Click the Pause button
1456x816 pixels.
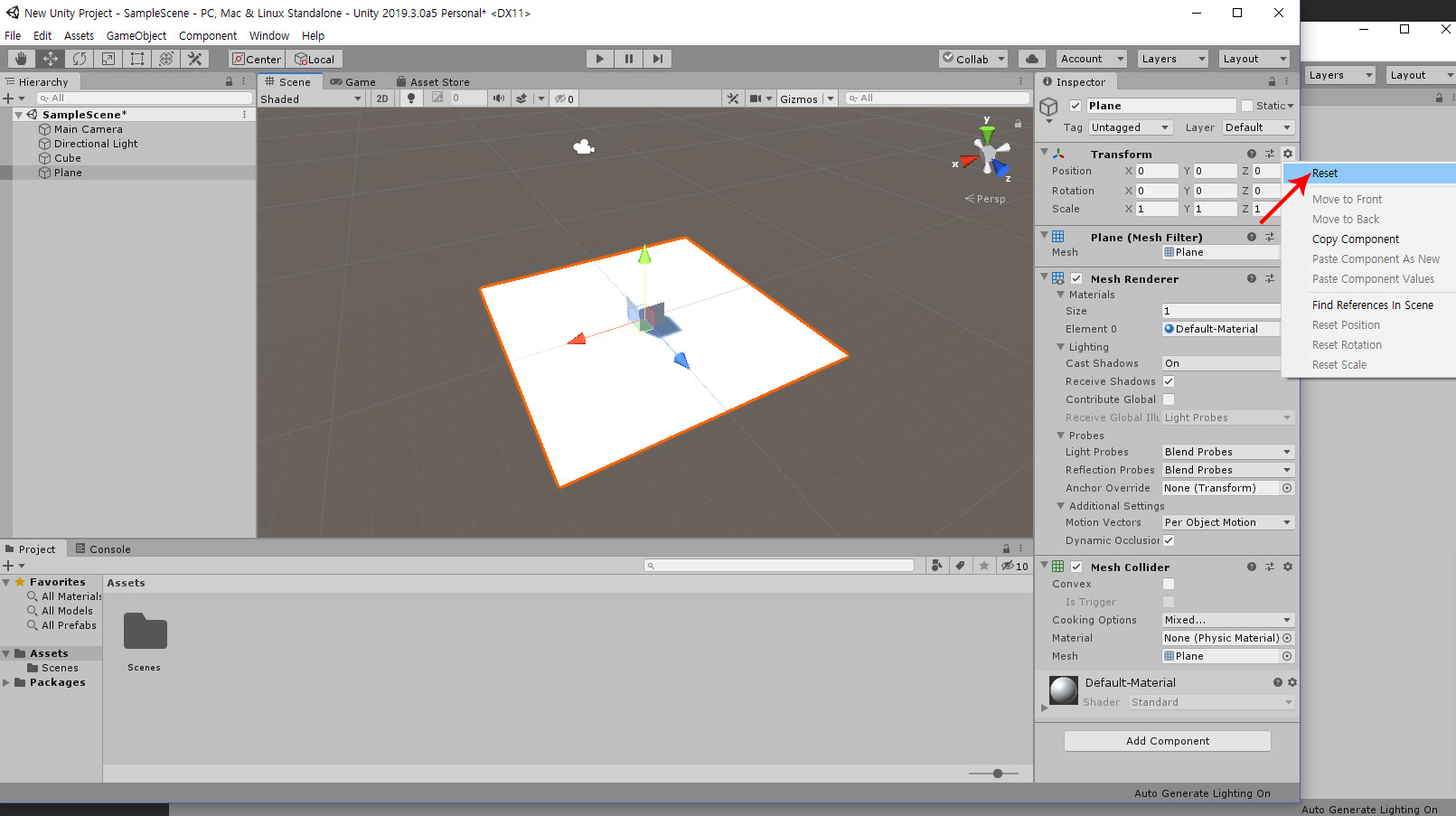pos(628,59)
